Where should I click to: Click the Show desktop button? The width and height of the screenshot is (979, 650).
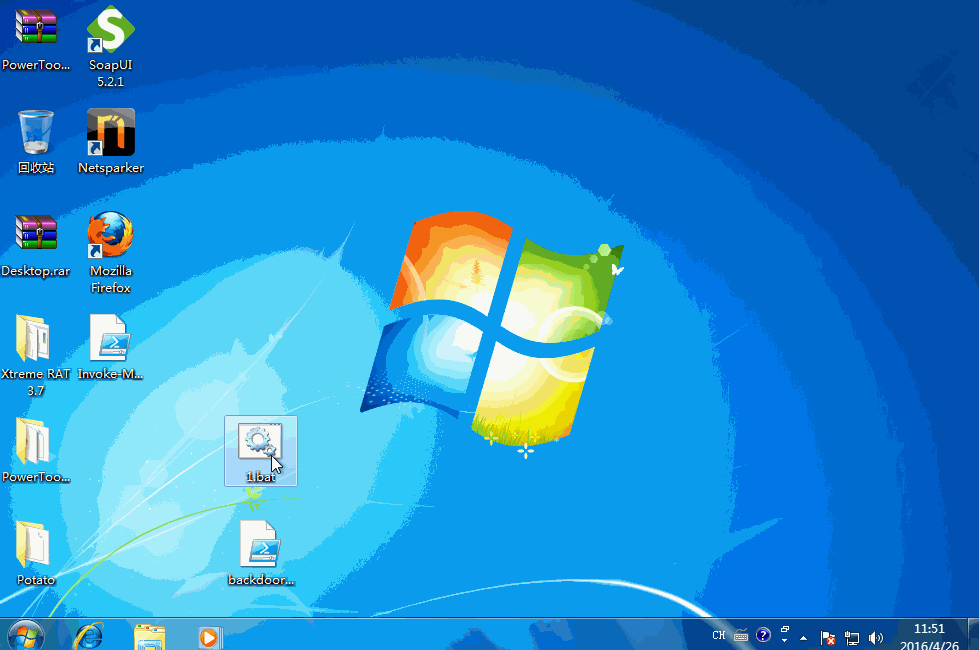pyautogui.click(x=973, y=635)
